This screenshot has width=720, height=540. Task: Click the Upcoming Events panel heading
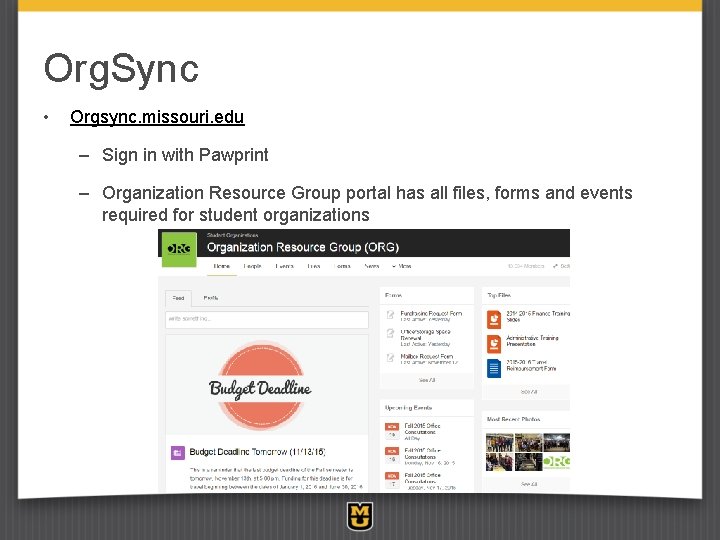pyautogui.click(x=408, y=408)
